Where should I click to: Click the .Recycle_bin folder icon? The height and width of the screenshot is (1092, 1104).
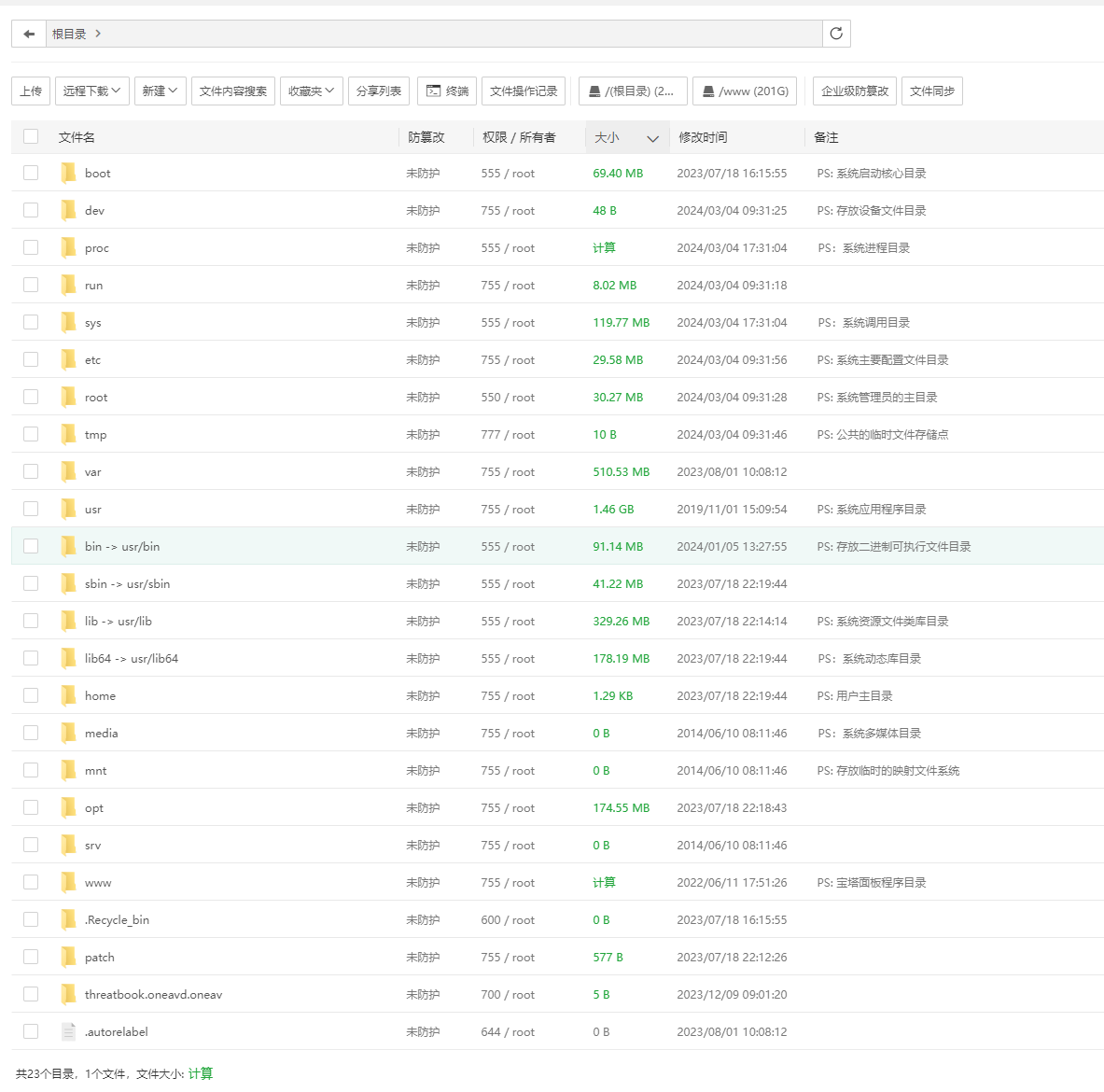pyautogui.click(x=68, y=919)
